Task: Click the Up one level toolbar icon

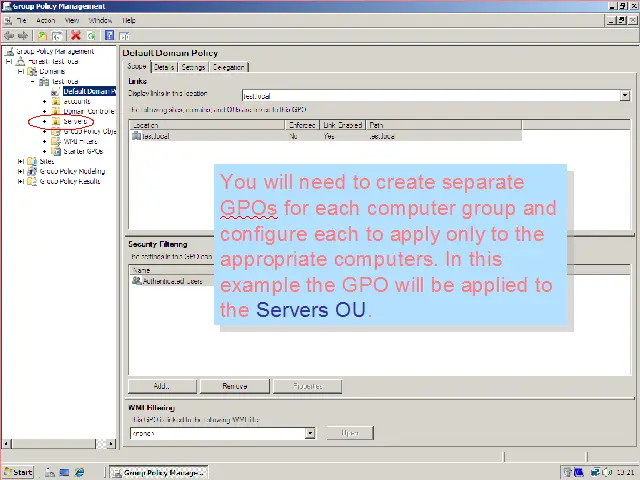Action: (x=43, y=35)
